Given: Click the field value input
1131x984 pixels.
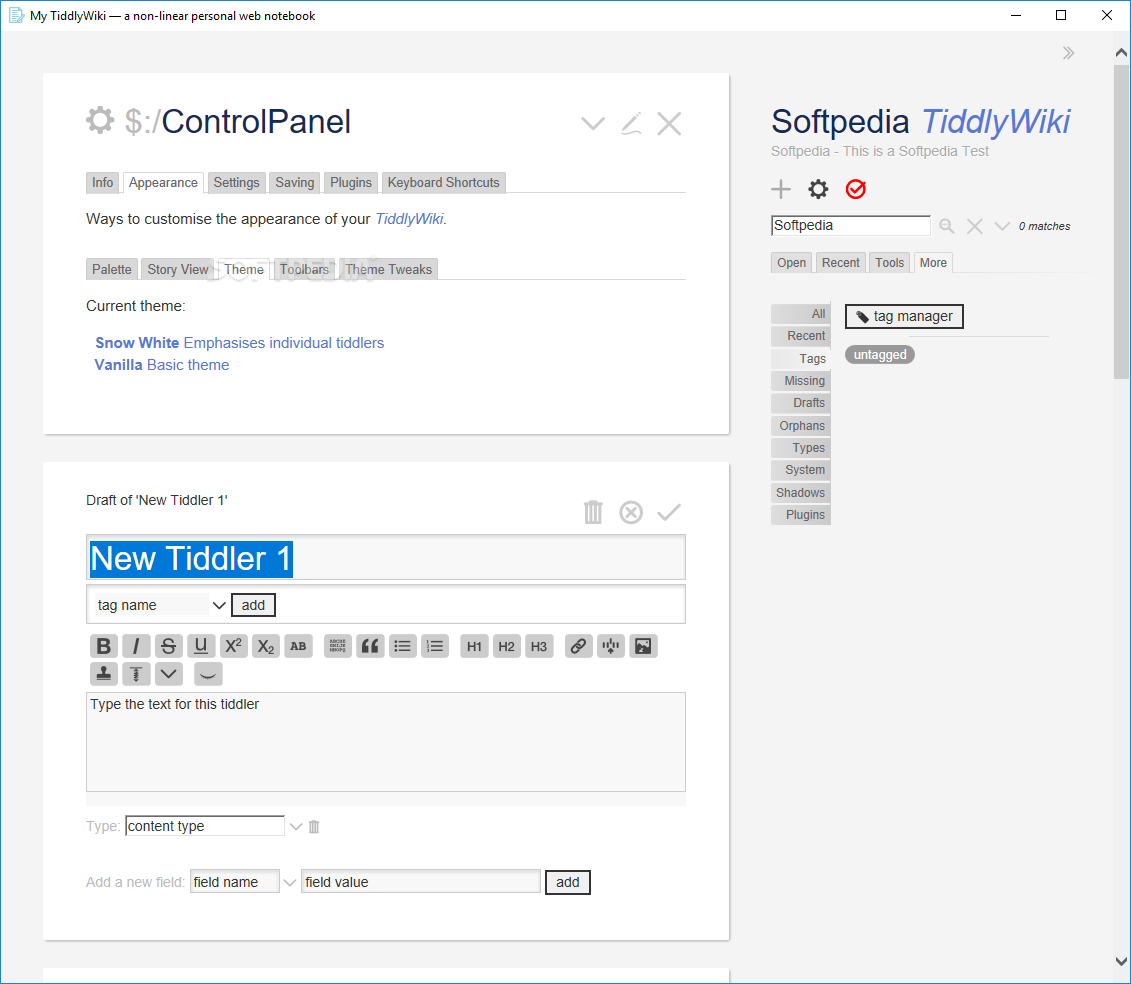Looking at the screenshot, I should pyautogui.click(x=421, y=882).
